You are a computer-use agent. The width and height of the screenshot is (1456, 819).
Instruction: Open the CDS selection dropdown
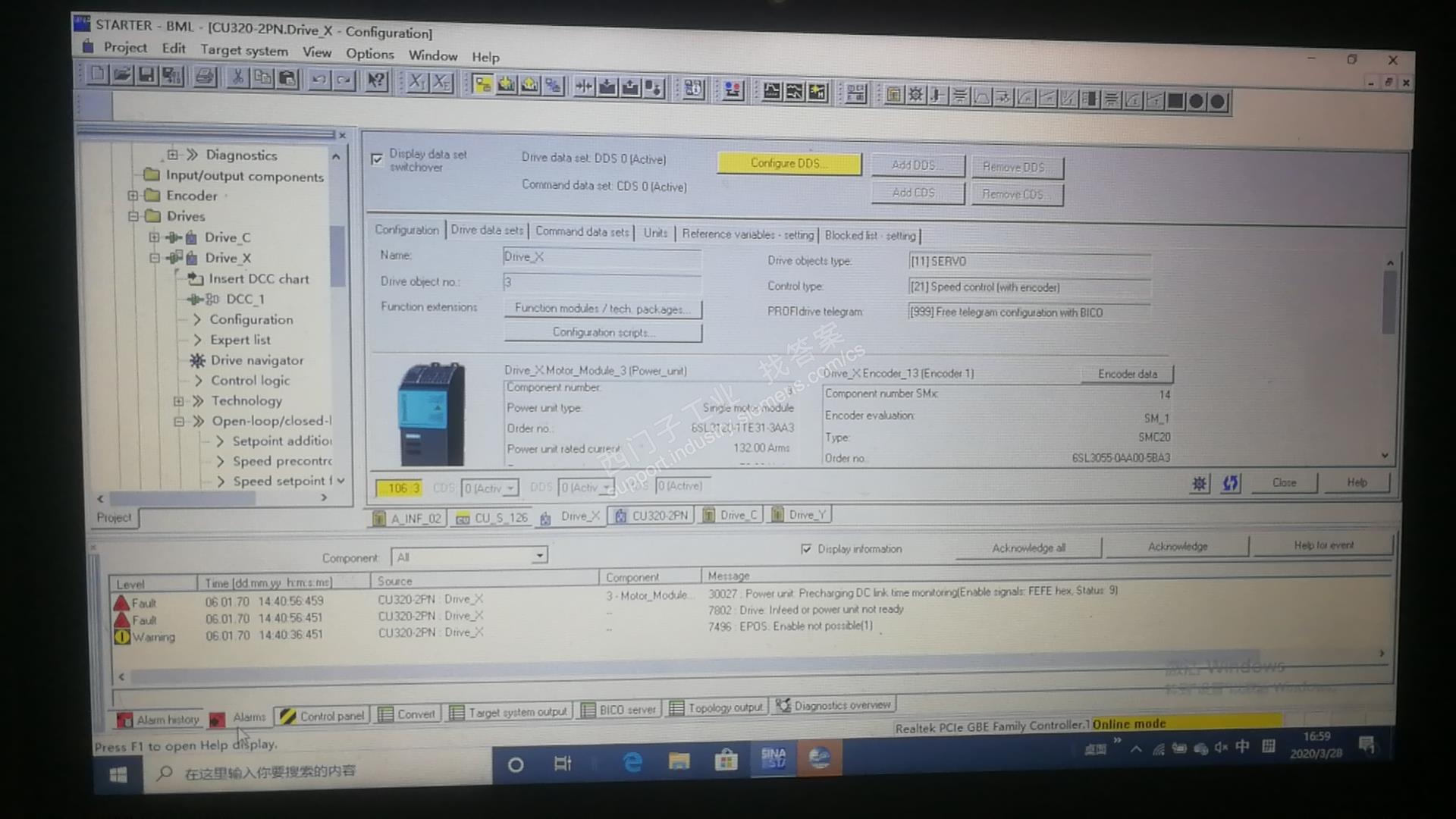511,488
